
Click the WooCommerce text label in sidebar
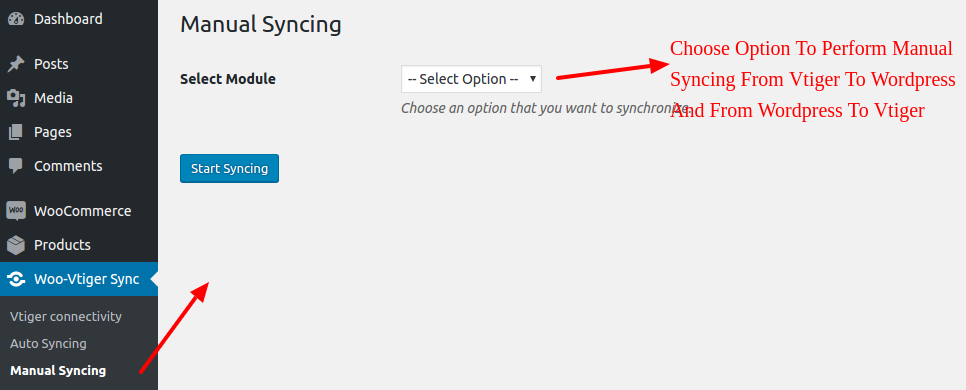click(x=83, y=211)
